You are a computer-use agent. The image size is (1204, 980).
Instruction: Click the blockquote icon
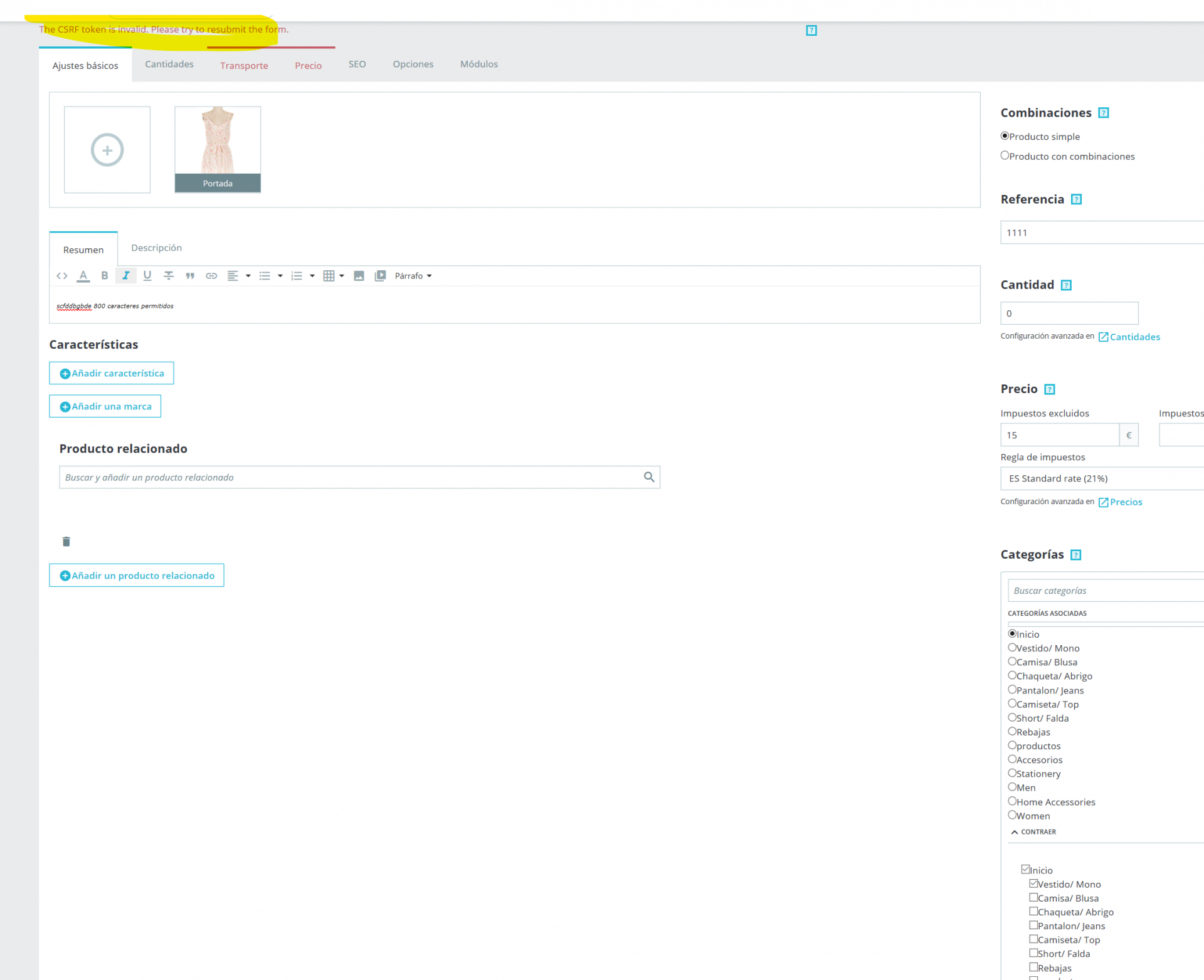[190, 276]
